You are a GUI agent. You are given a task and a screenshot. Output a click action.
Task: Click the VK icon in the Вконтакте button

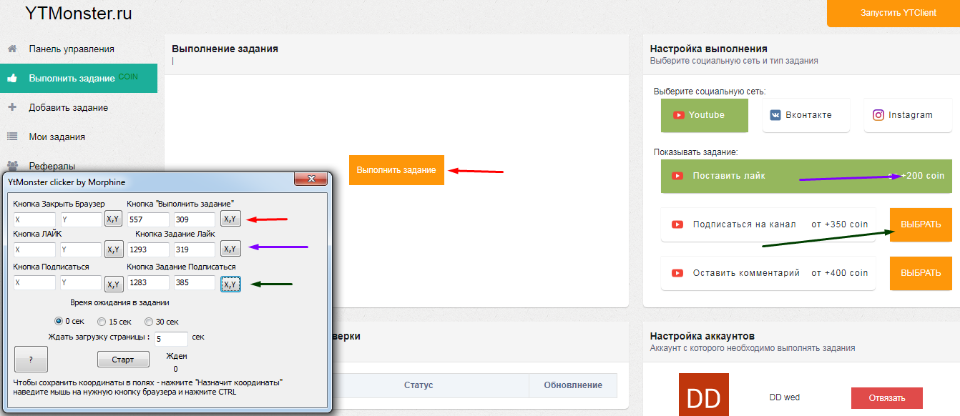pos(775,115)
